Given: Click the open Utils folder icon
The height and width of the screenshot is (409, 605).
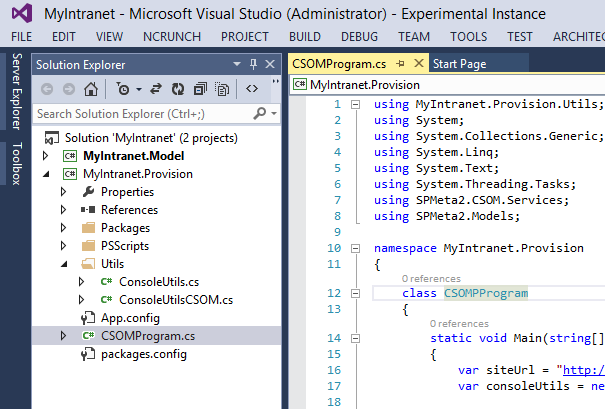Looking at the screenshot, I should tap(88, 264).
